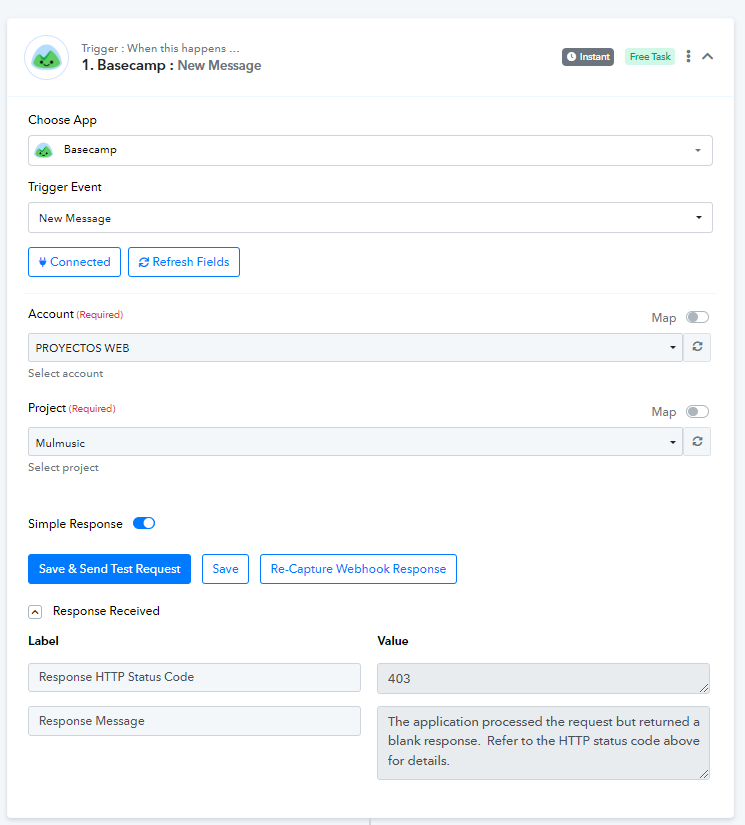Collapse the Response Received section

[x=35, y=612]
